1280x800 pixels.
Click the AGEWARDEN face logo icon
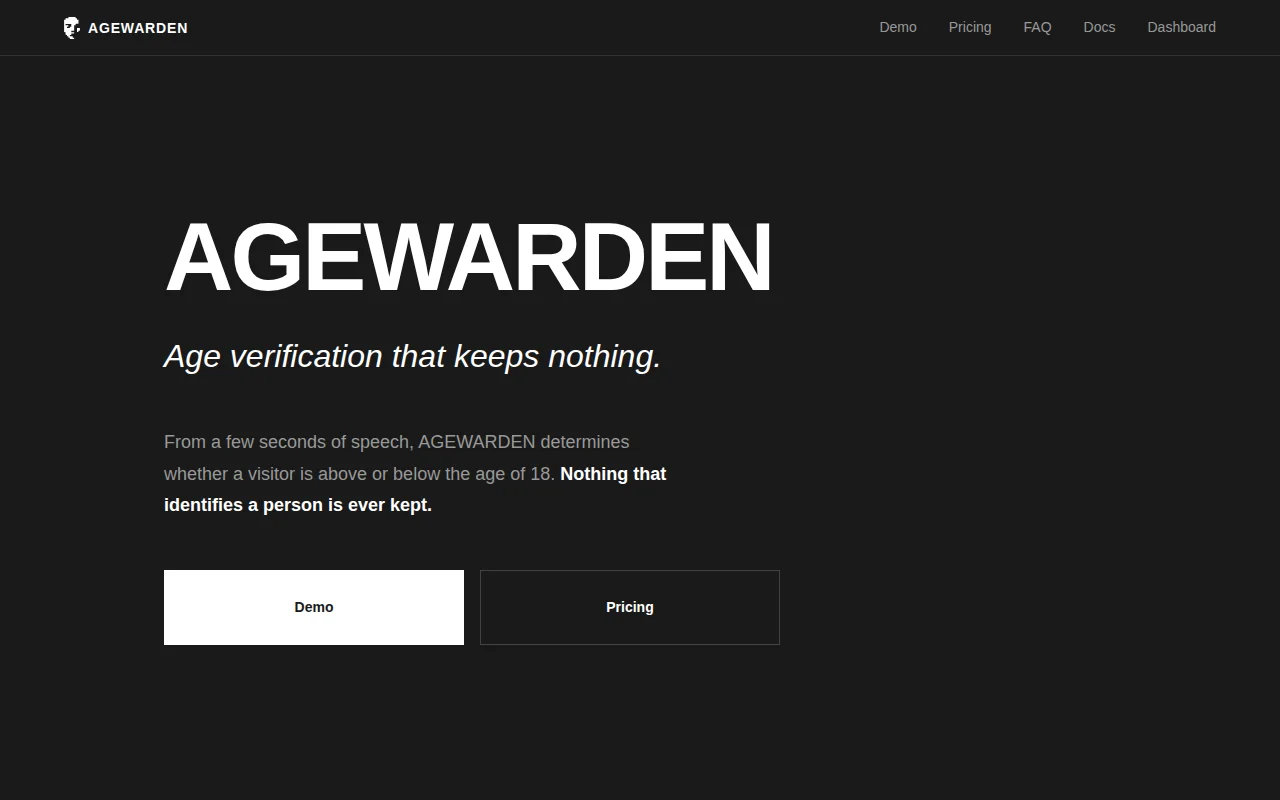pyautogui.click(x=72, y=28)
